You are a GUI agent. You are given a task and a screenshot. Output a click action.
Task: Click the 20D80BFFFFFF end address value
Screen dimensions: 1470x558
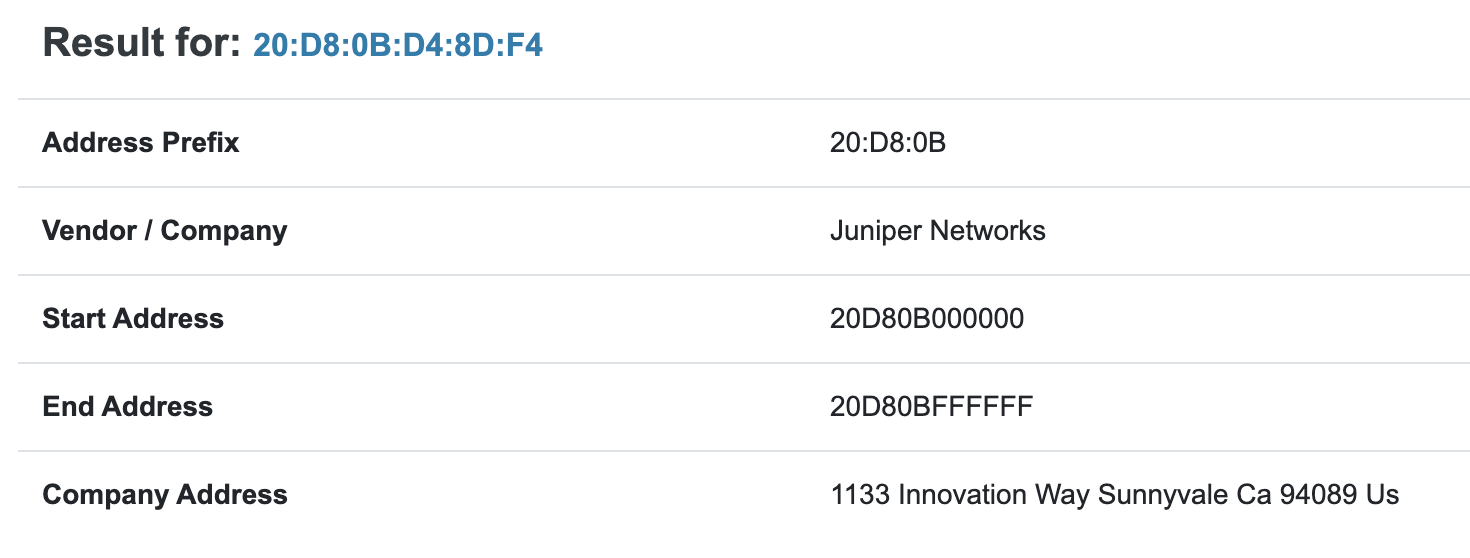[x=931, y=407]
